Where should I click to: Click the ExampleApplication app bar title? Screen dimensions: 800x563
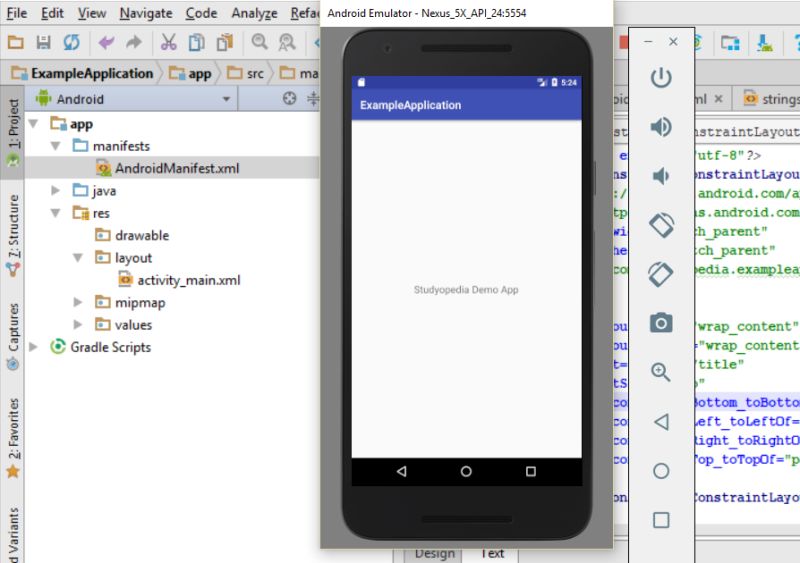(410, 105)
